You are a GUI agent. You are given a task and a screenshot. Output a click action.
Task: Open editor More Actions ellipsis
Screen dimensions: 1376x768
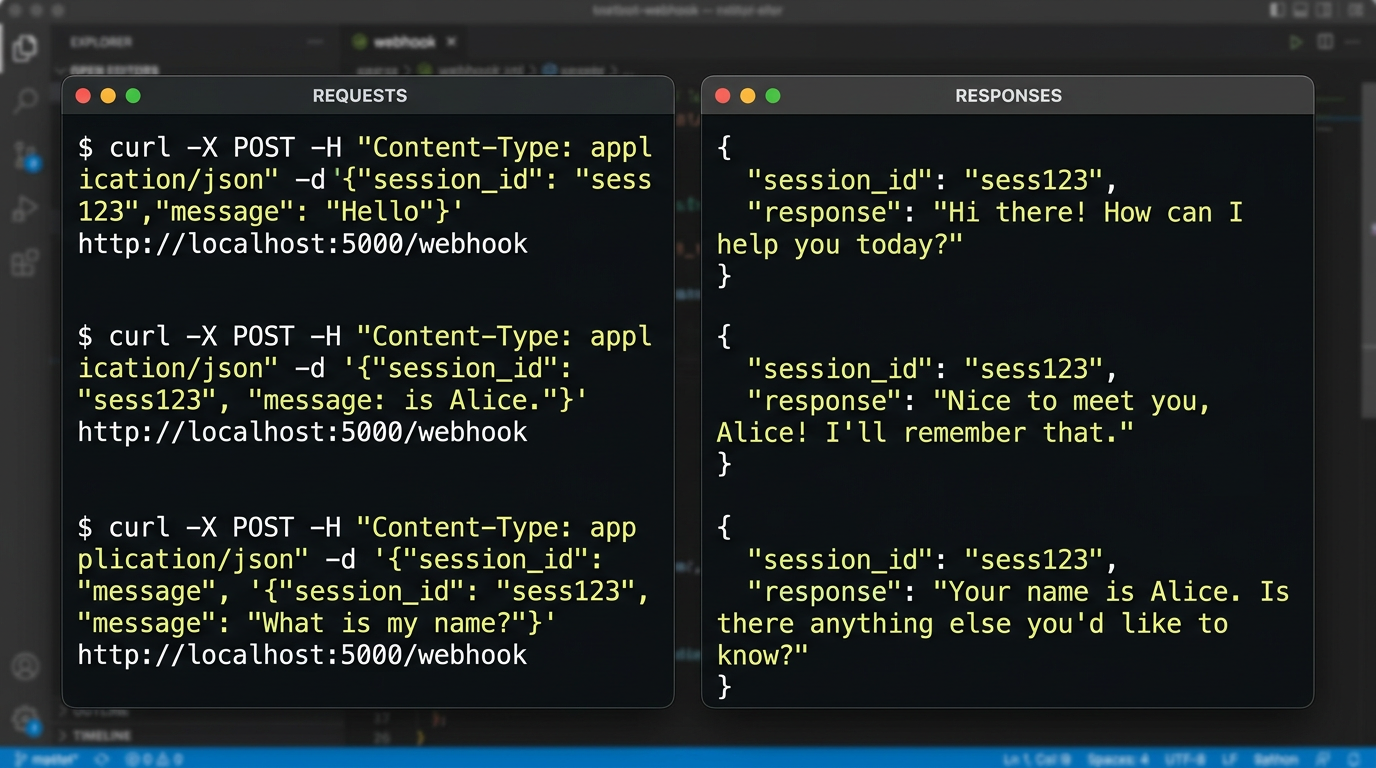1354,42
